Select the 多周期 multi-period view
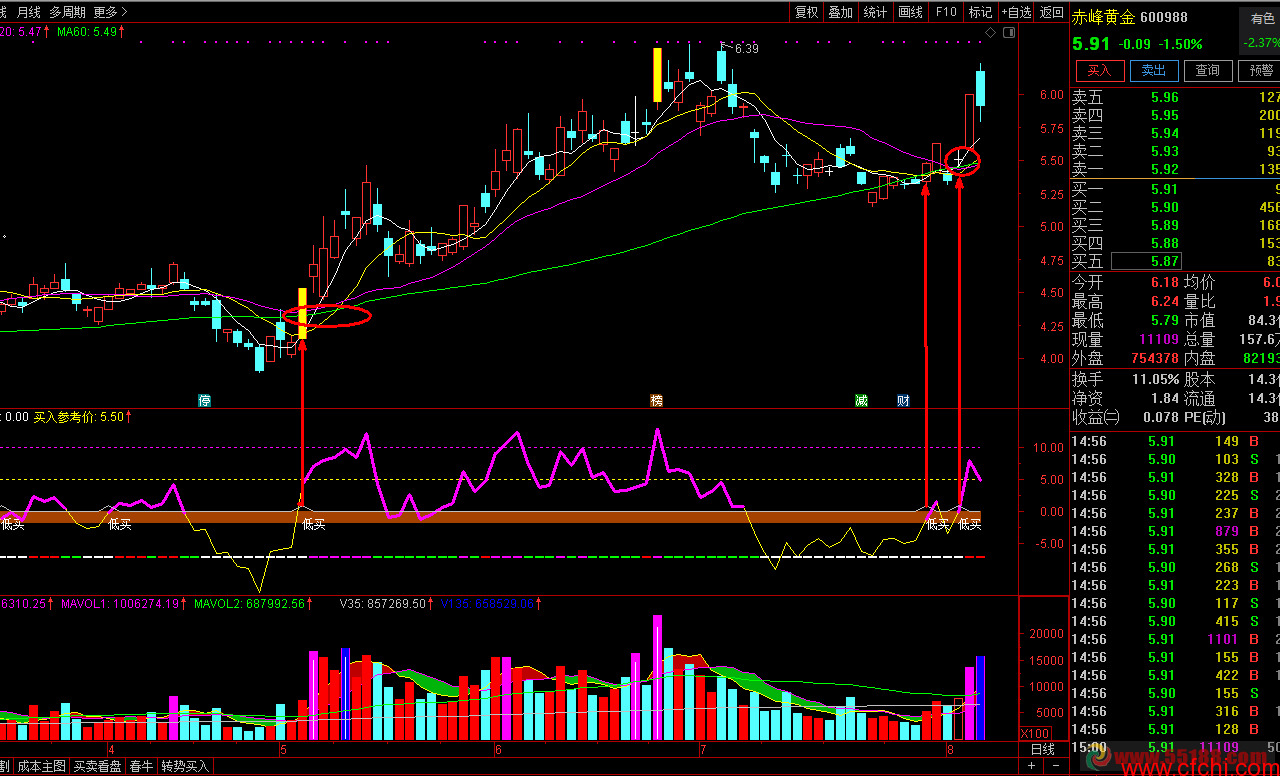This screenshot has height=776, width=1280. (67, 12)
